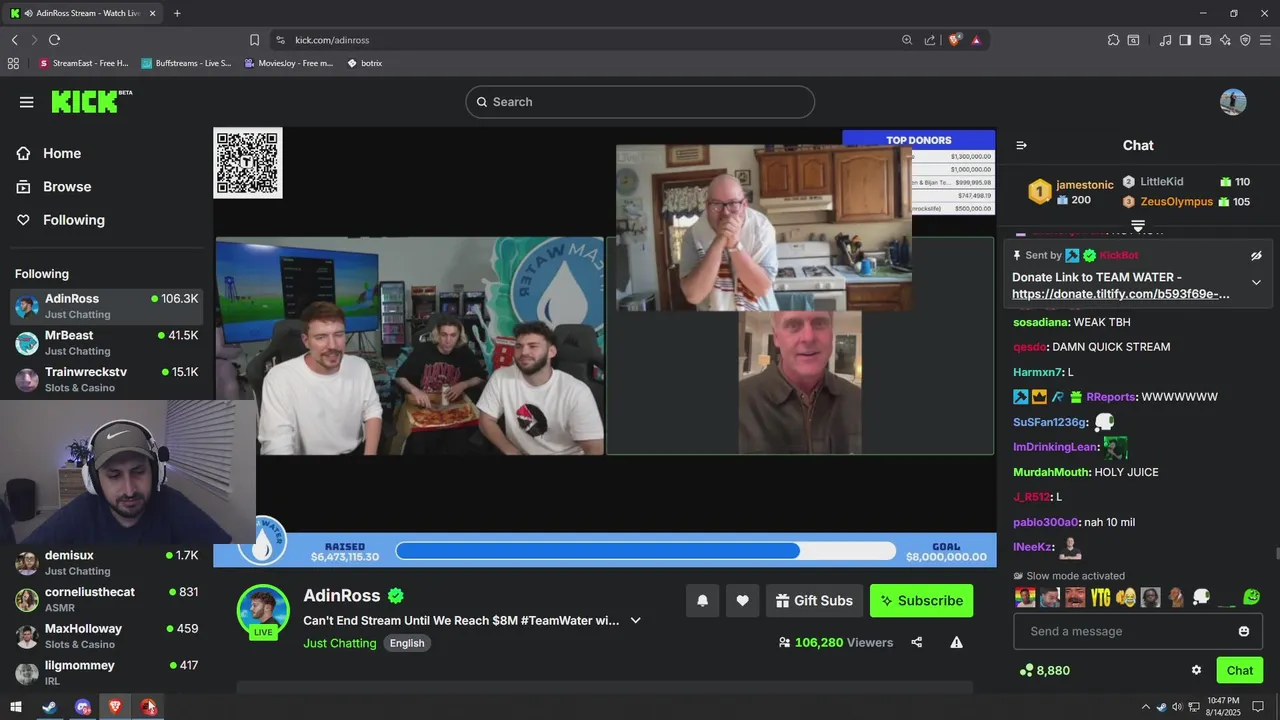This screenshot has width=1280, height=720.
Task: Click the green Subscribe button
Action: pyautogui.click(x=921, y=600)
